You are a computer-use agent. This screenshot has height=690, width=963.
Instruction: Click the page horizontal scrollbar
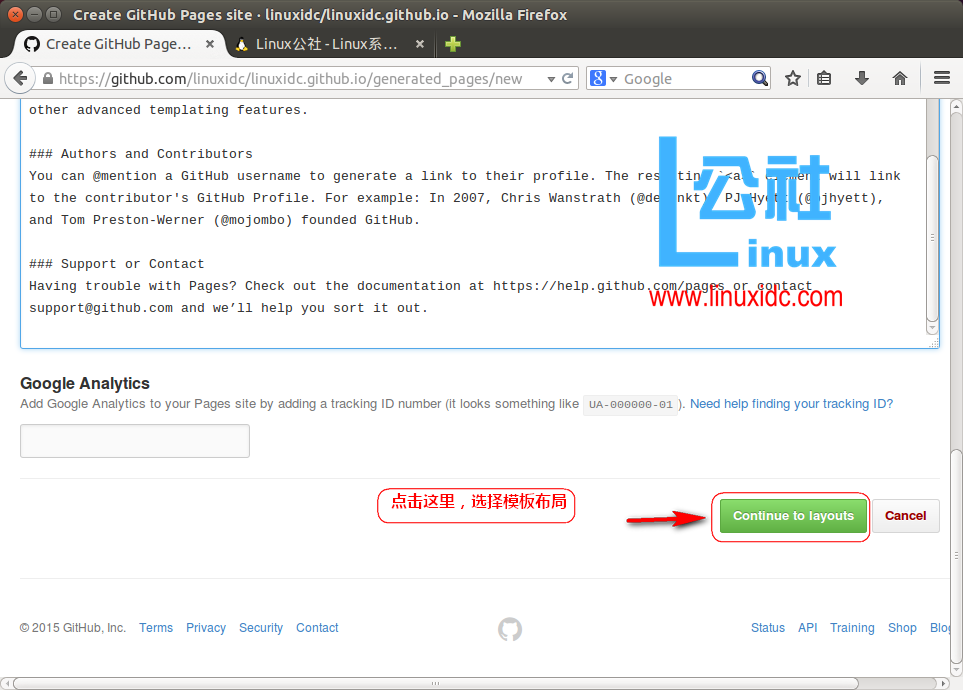(x=435, y=683)
